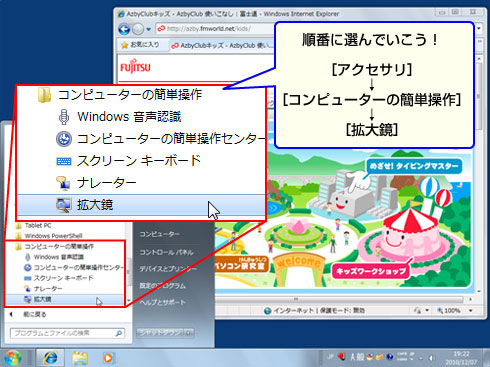
Task: Click the 100% zoom button in status bar
Action: (449, 311)
